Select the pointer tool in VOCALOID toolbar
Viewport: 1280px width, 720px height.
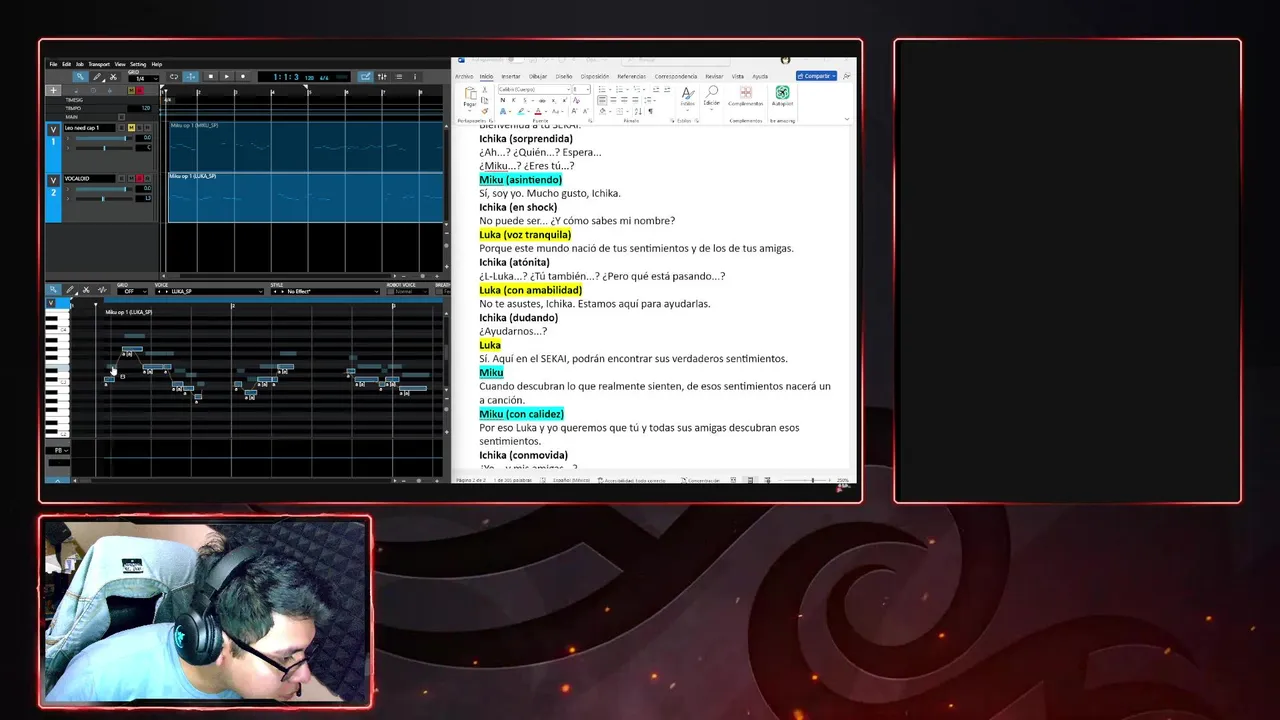[x=80, y=77]
